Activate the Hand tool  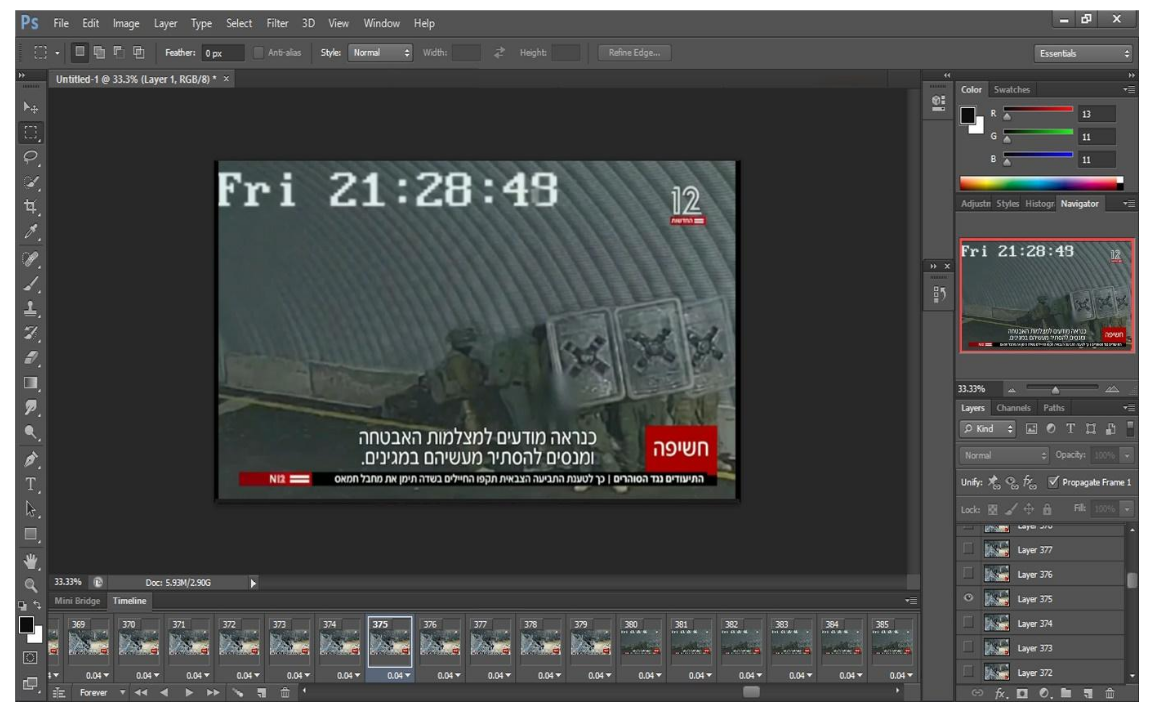click(x=30, y=560)
